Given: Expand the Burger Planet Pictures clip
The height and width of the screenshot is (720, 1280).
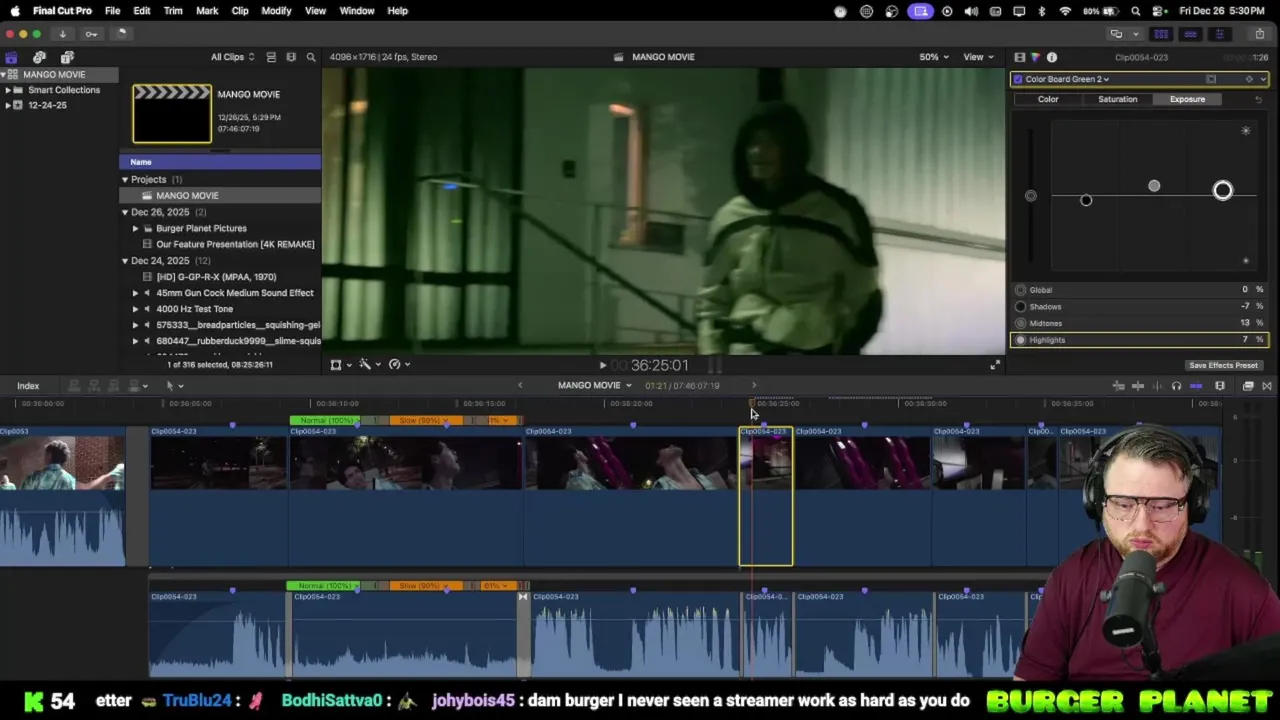Looking at the screenshot, I should point(136,228).
